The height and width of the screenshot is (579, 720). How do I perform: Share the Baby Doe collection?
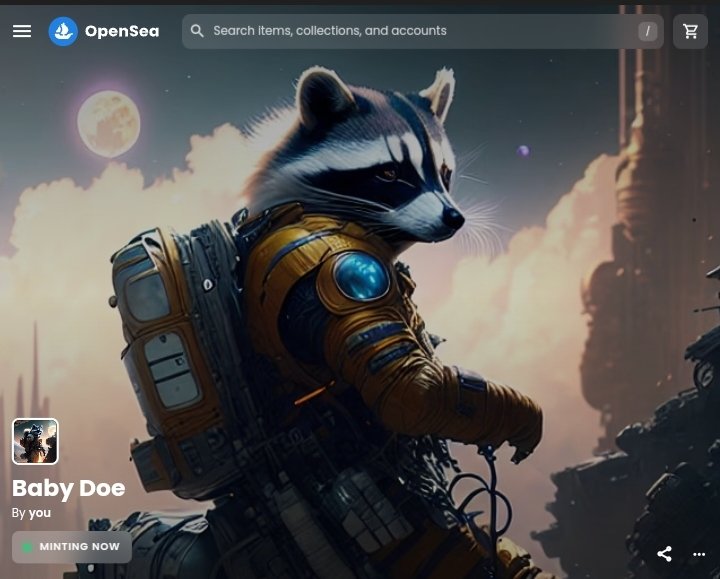664,554
